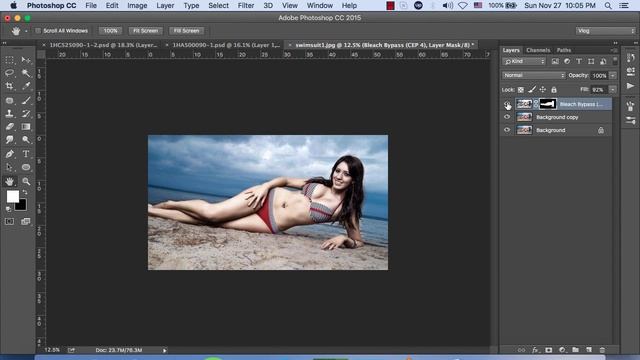Open the Normal blend mode dropdown
Image resolution: width=640 pixels, height=360 pixels.
point(533,75)
